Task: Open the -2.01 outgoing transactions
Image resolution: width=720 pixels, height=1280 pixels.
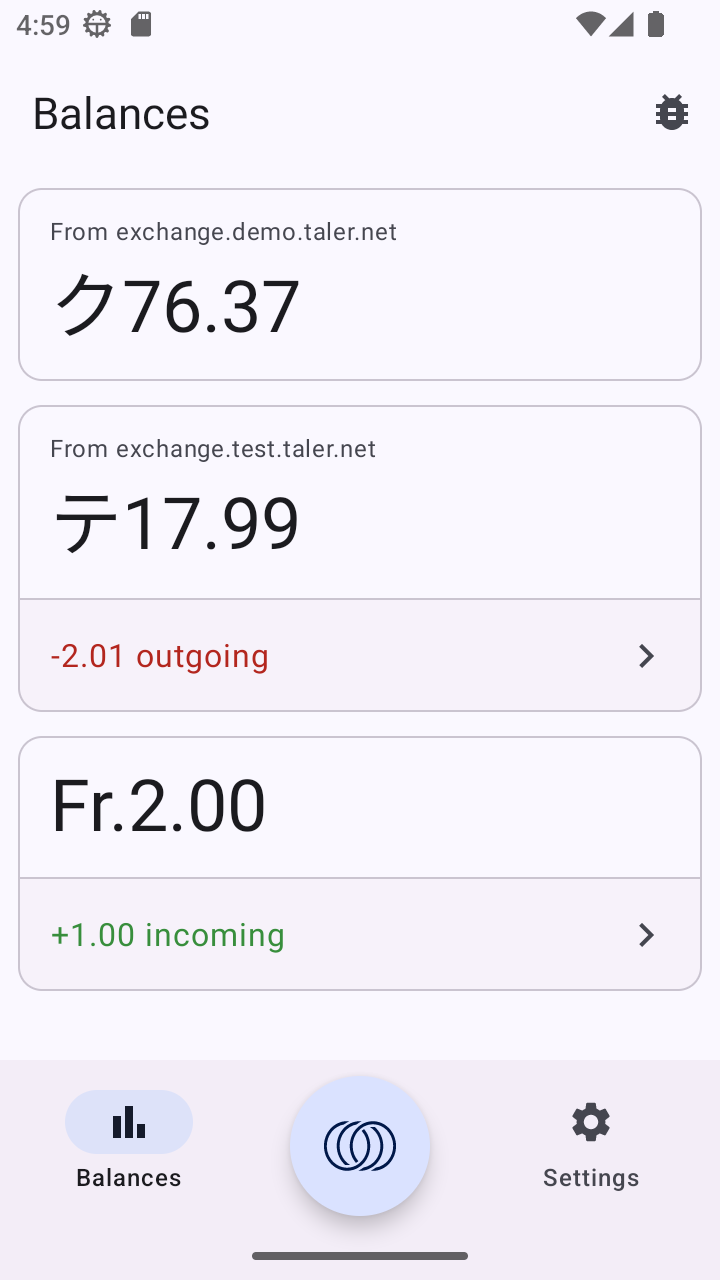Action: coord(160,656)
